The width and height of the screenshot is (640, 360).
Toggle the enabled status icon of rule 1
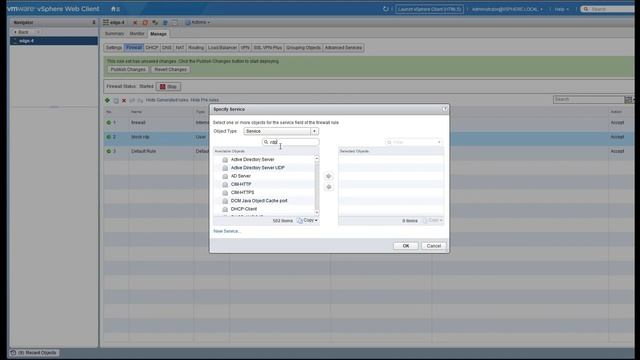tap(109, 122)
